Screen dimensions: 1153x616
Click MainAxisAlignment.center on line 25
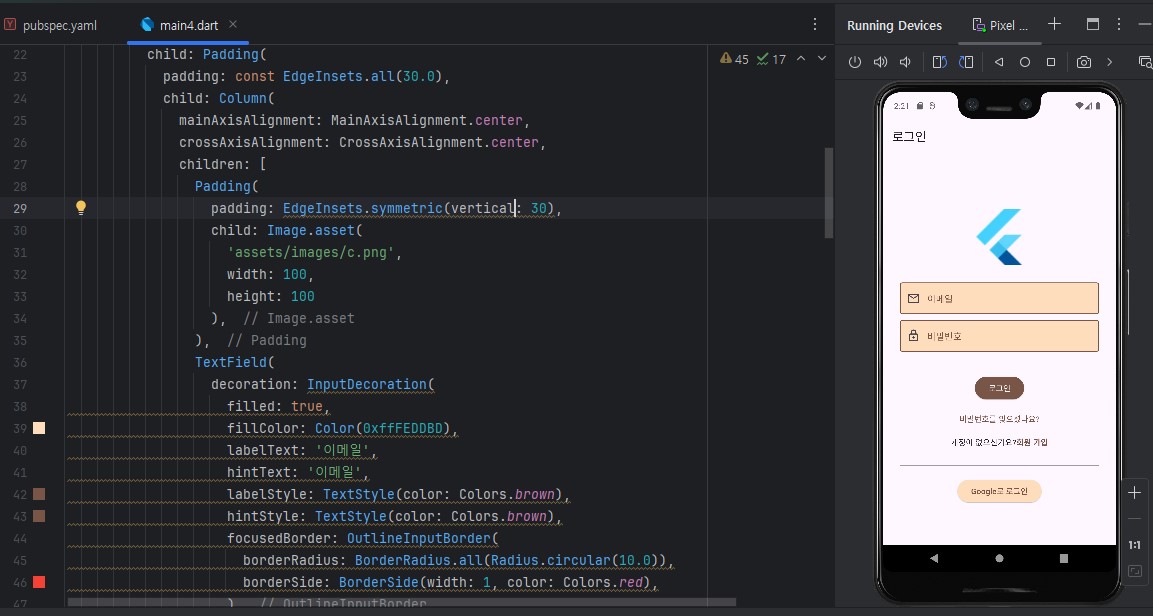pyautogui.click(x=426, y=120)
